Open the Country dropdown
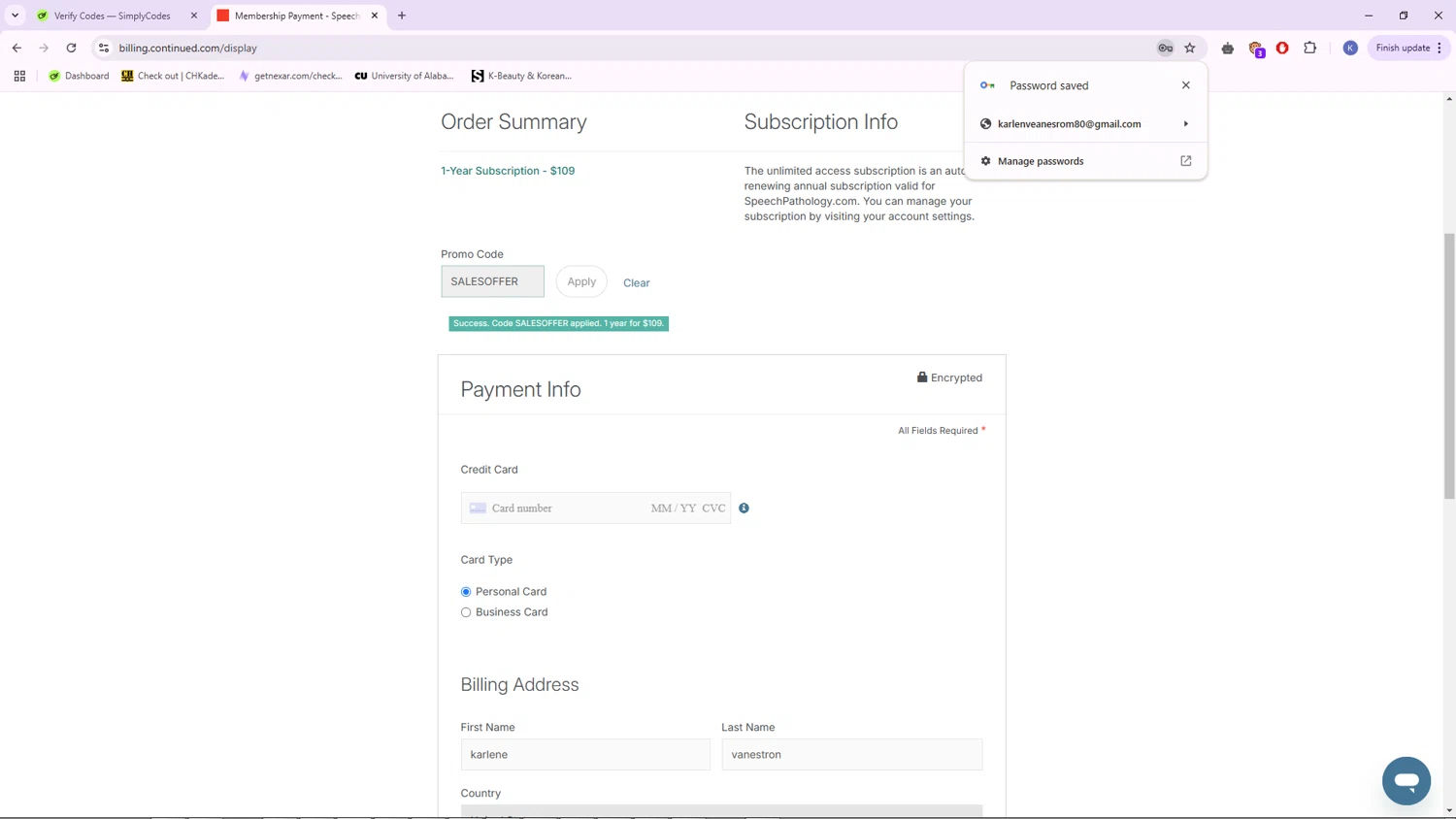 pyautogui.click(x=721, y=811)
